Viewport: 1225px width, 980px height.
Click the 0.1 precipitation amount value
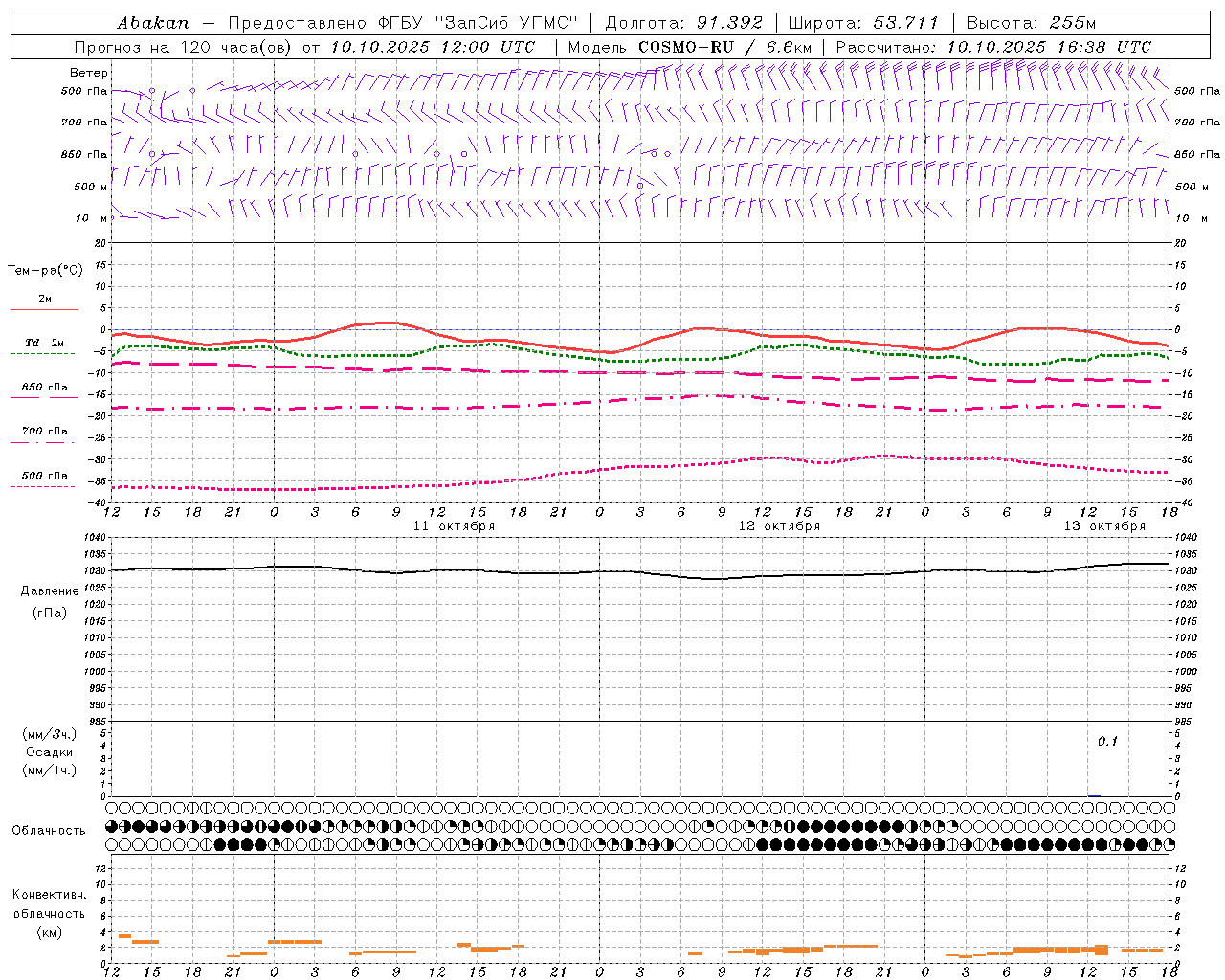pos(1107,741)
